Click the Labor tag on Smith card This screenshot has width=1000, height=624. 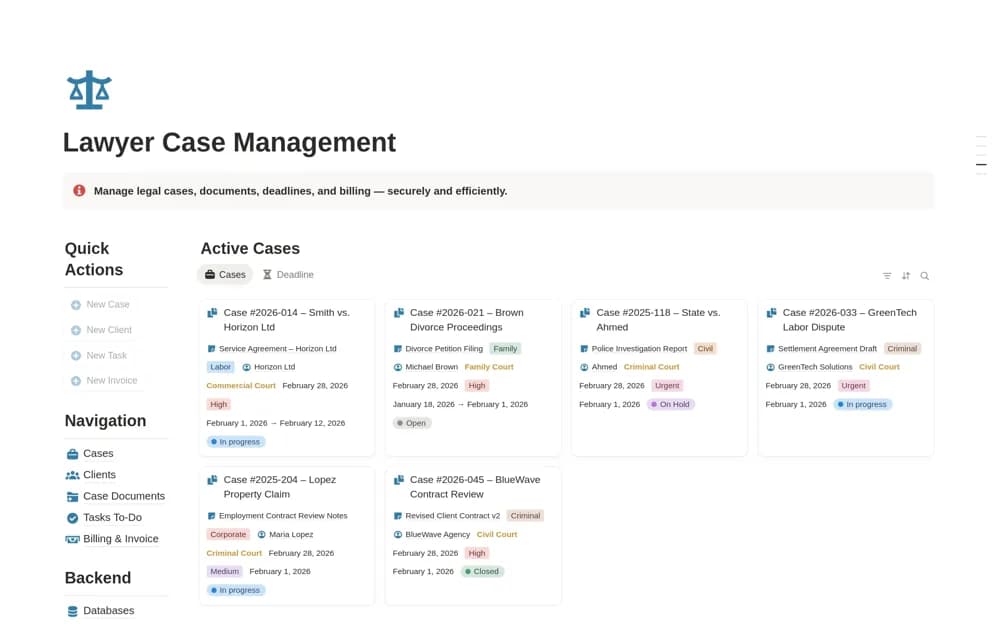(x=221, y=367)
